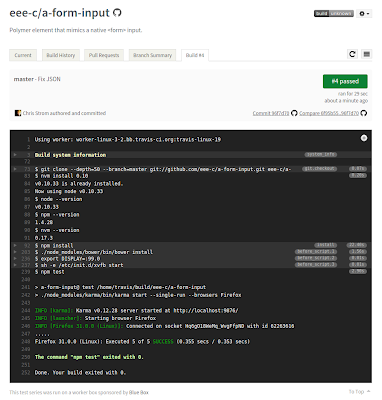Click the eee-c/a-form-input repository title

(59, 13)
